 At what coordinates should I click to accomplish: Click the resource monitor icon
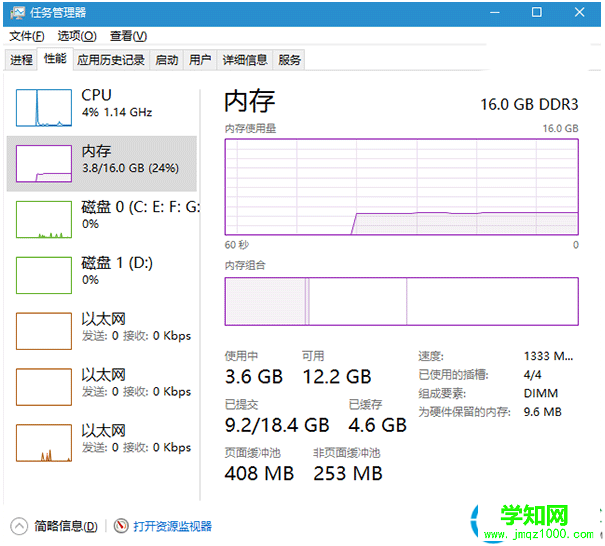121,526
